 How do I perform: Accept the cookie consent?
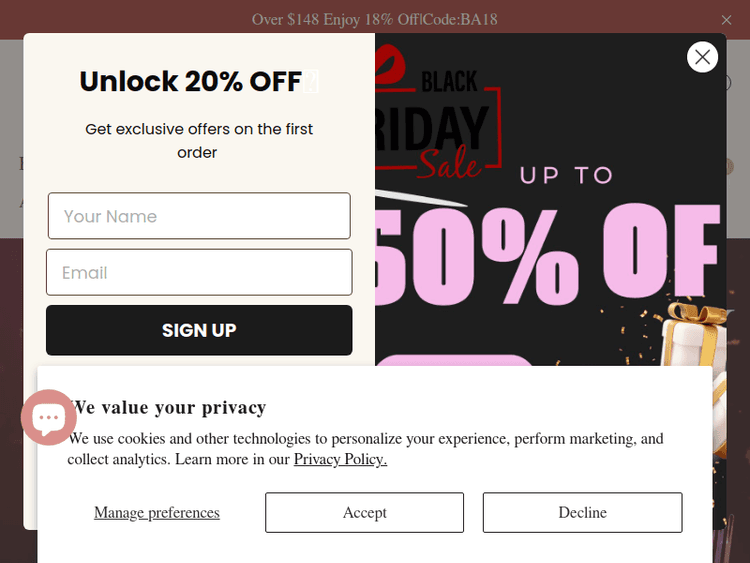coord(364,512)
